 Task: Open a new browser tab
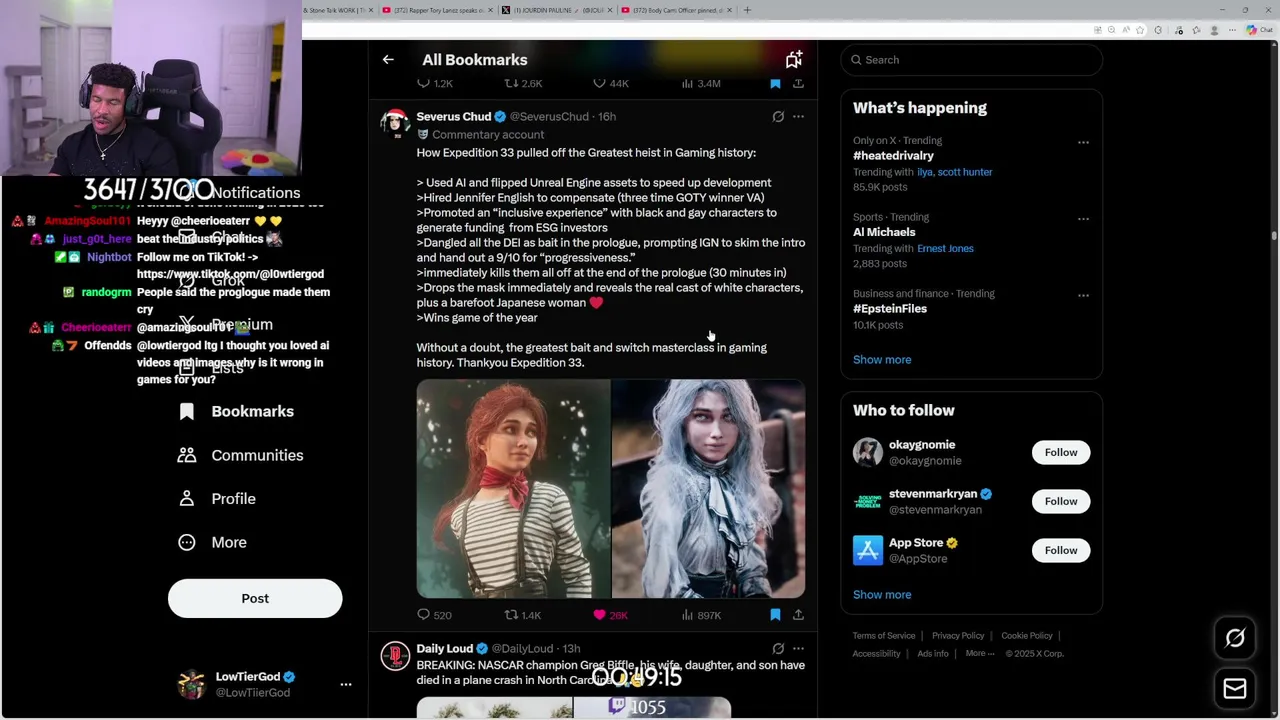tap(747, 10)
